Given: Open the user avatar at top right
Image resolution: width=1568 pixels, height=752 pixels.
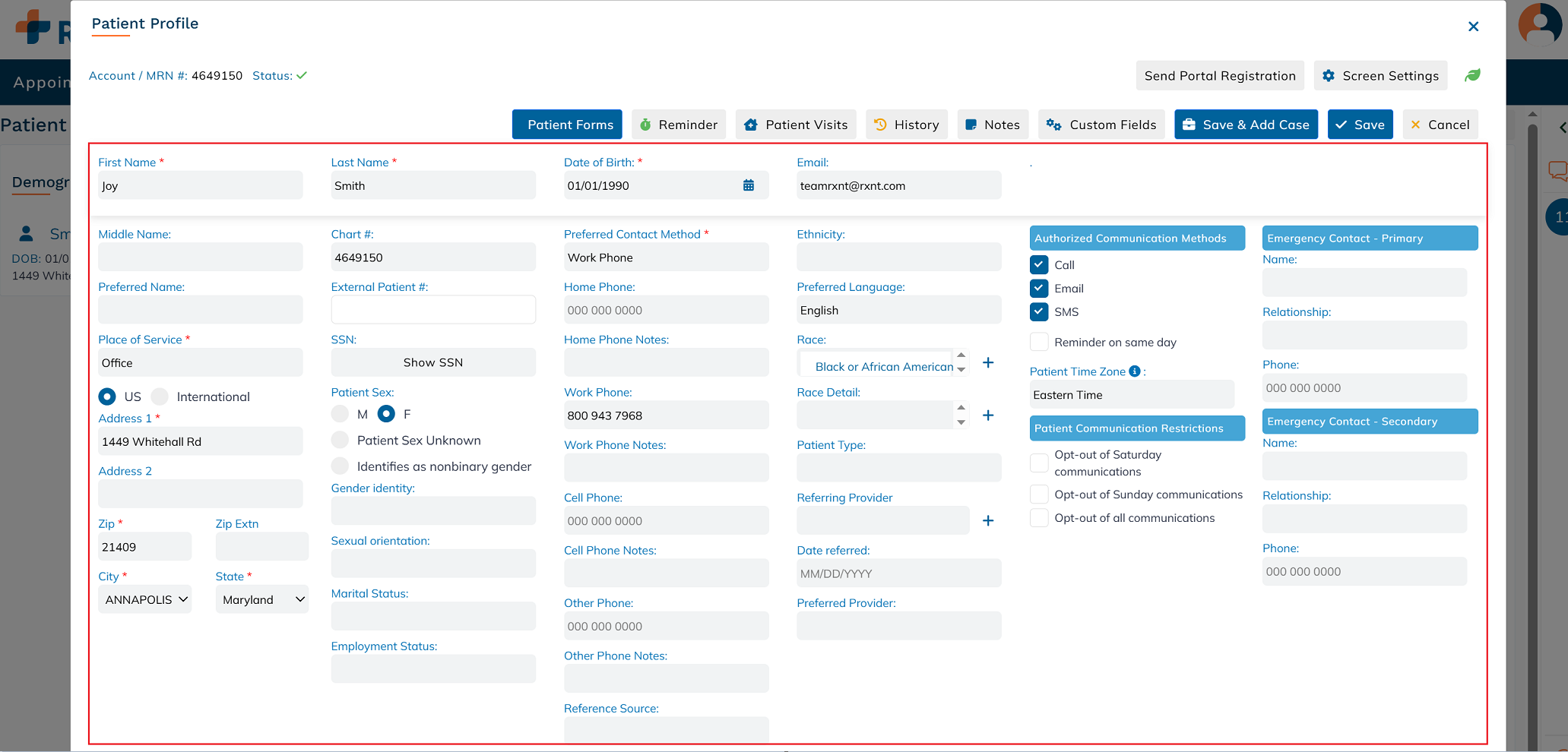Looking at the screenshot, I should [x=1539, y=24].
